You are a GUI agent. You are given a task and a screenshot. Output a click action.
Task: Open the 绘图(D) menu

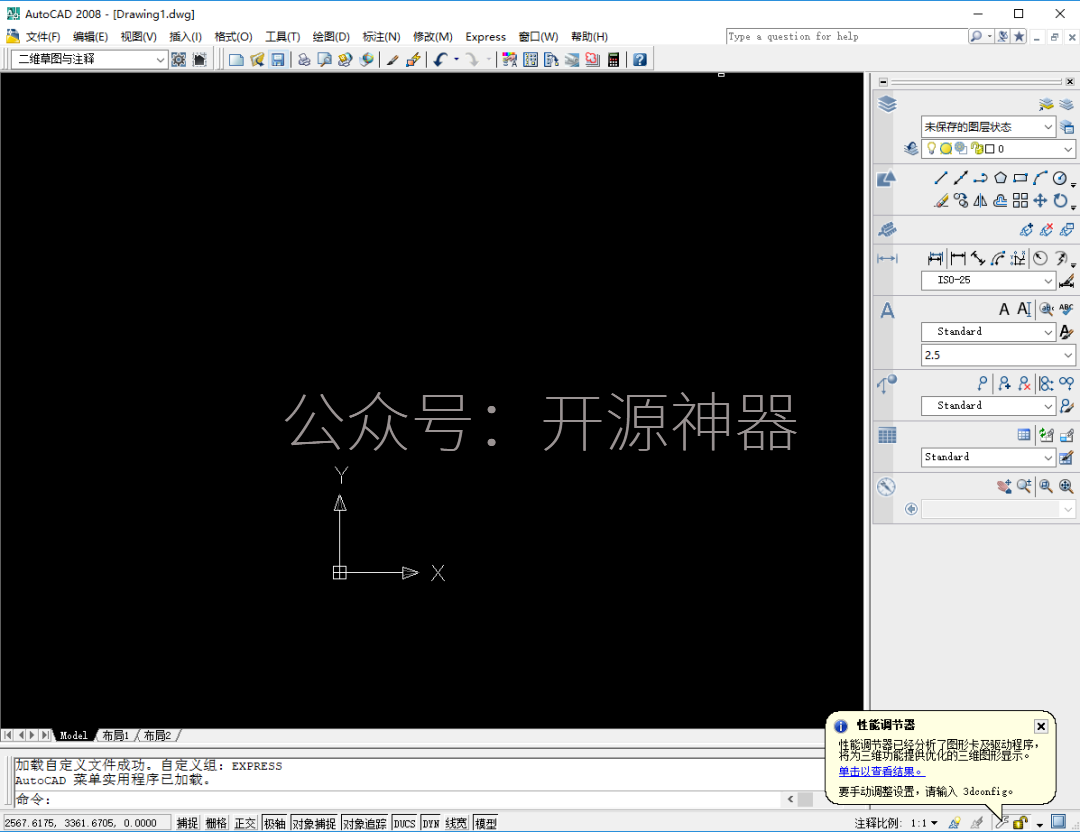coord(331,37)
